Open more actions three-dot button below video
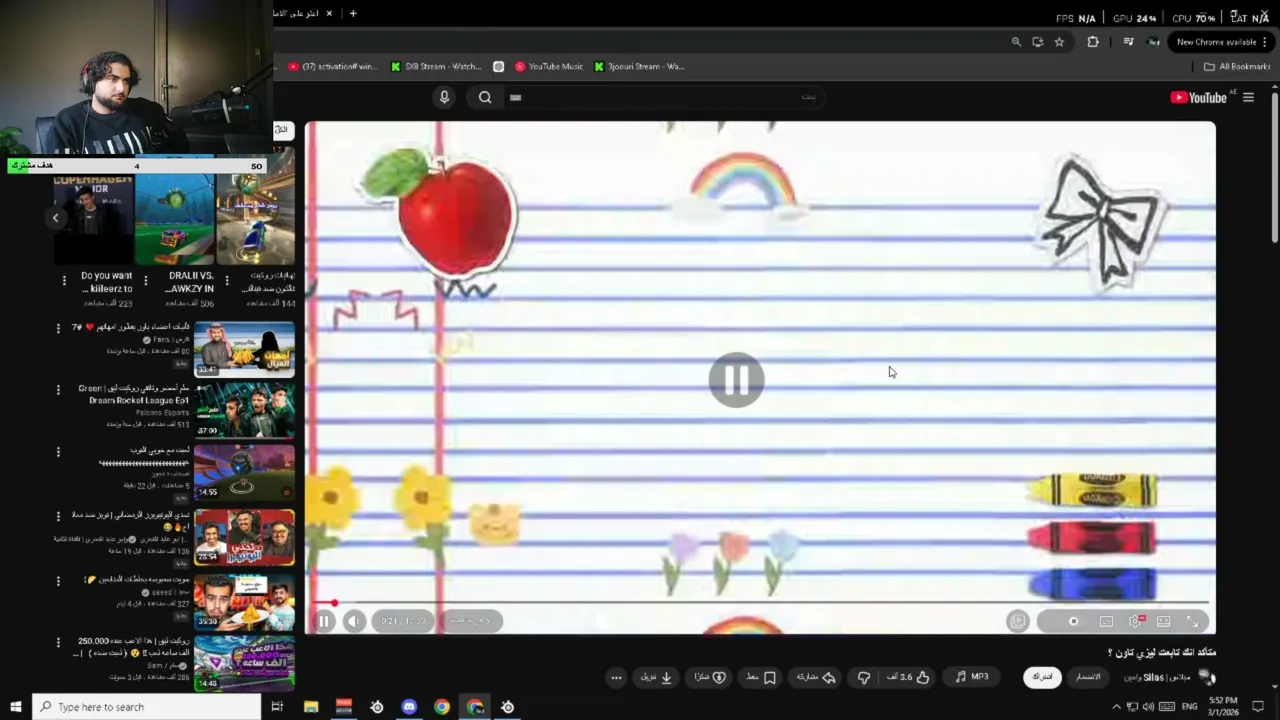Viewport: 1280px width, 720px height. [x=616, y=677]
